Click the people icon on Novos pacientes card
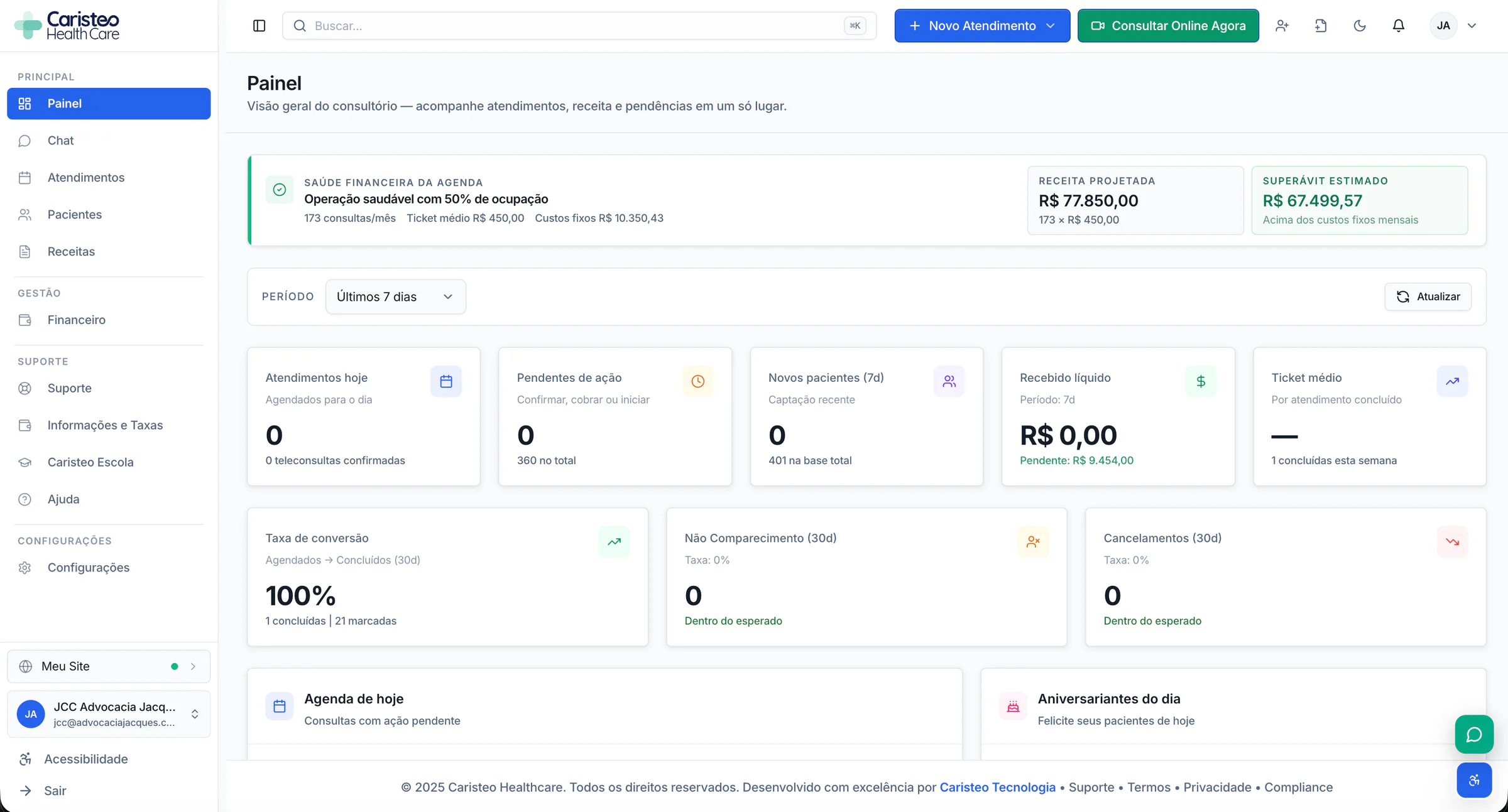Screen dimensions: 1508x812 [949, 382]
